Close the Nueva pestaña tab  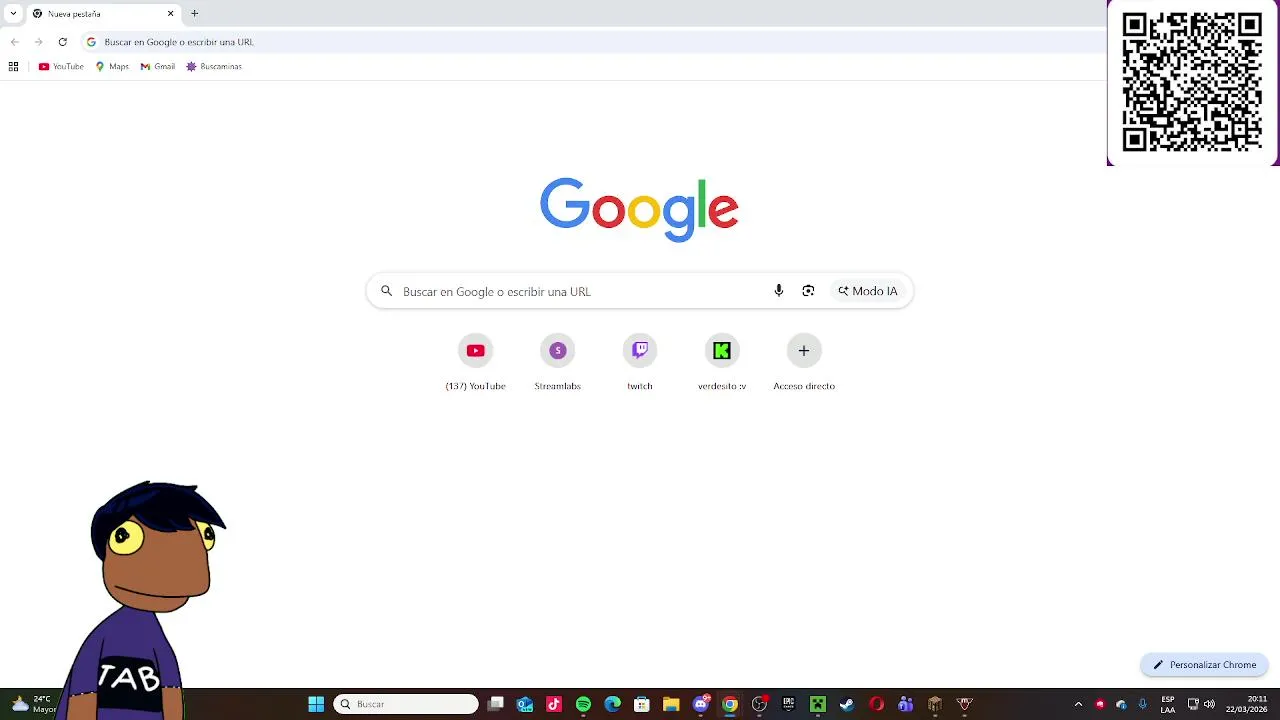(x=170, y=14)
